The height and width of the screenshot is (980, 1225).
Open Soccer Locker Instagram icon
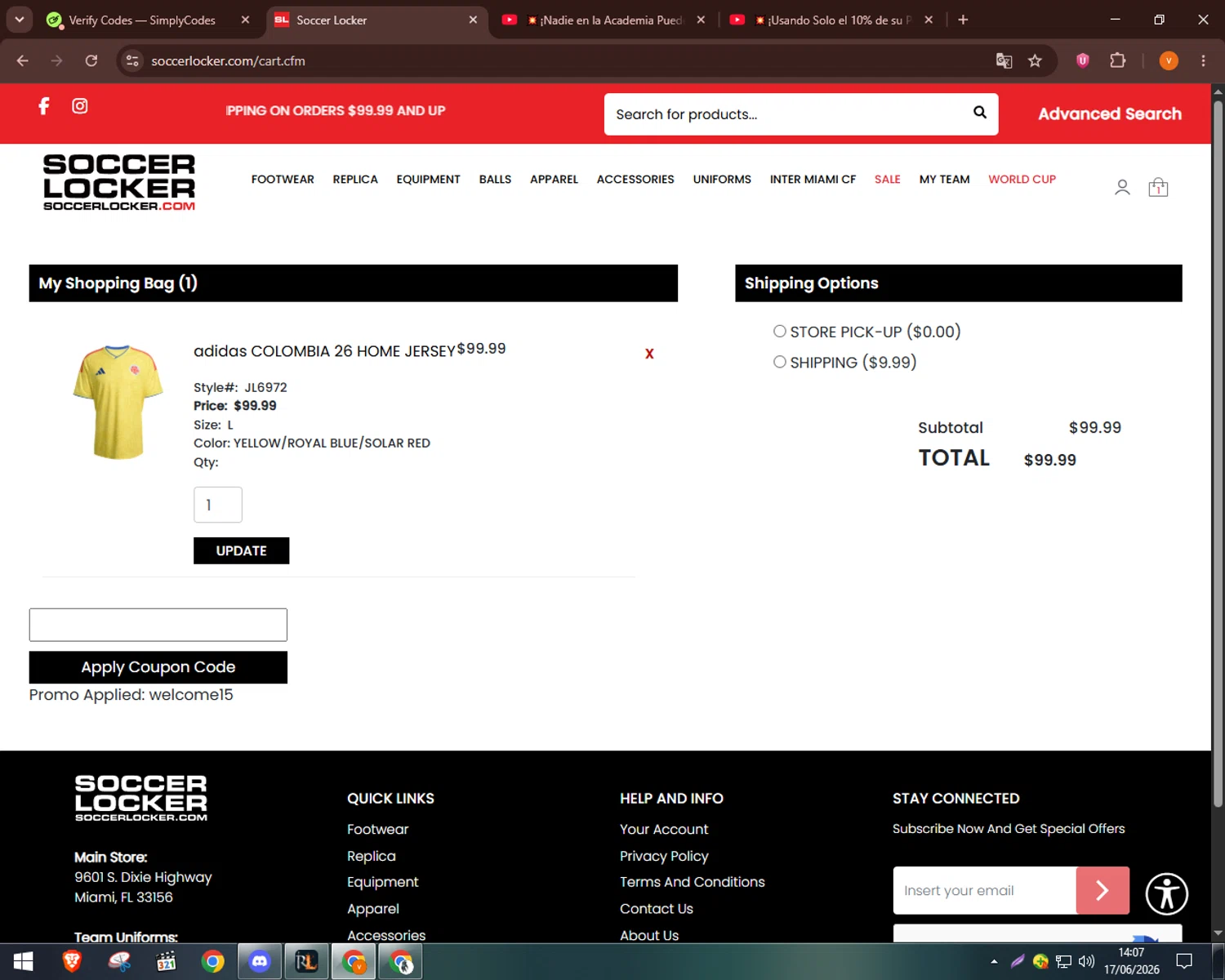point(80,106)
